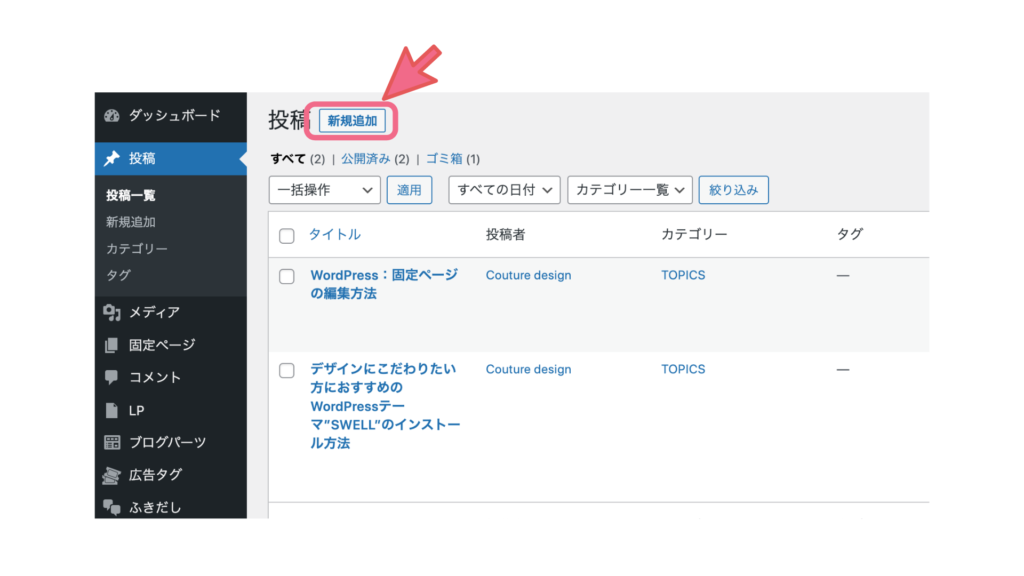Viewport: 1024px width, 576px height.
Task: Click the Media icon beside メディア
Action: tap(112, 313)
